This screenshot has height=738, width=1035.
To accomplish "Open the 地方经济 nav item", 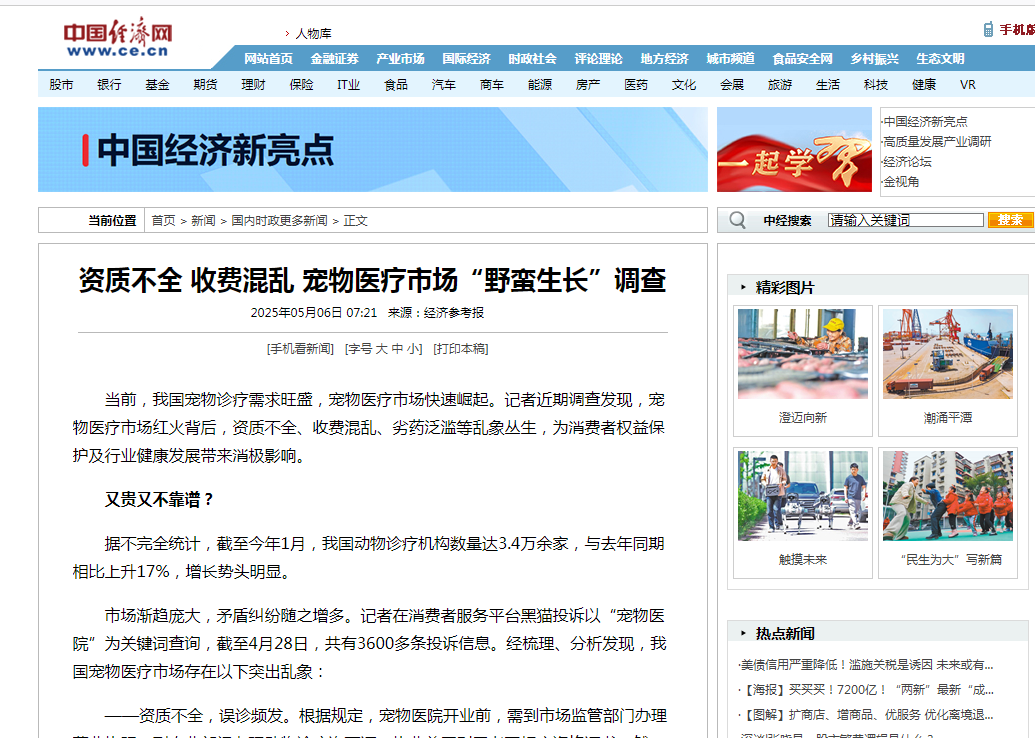I will [664, 59].
